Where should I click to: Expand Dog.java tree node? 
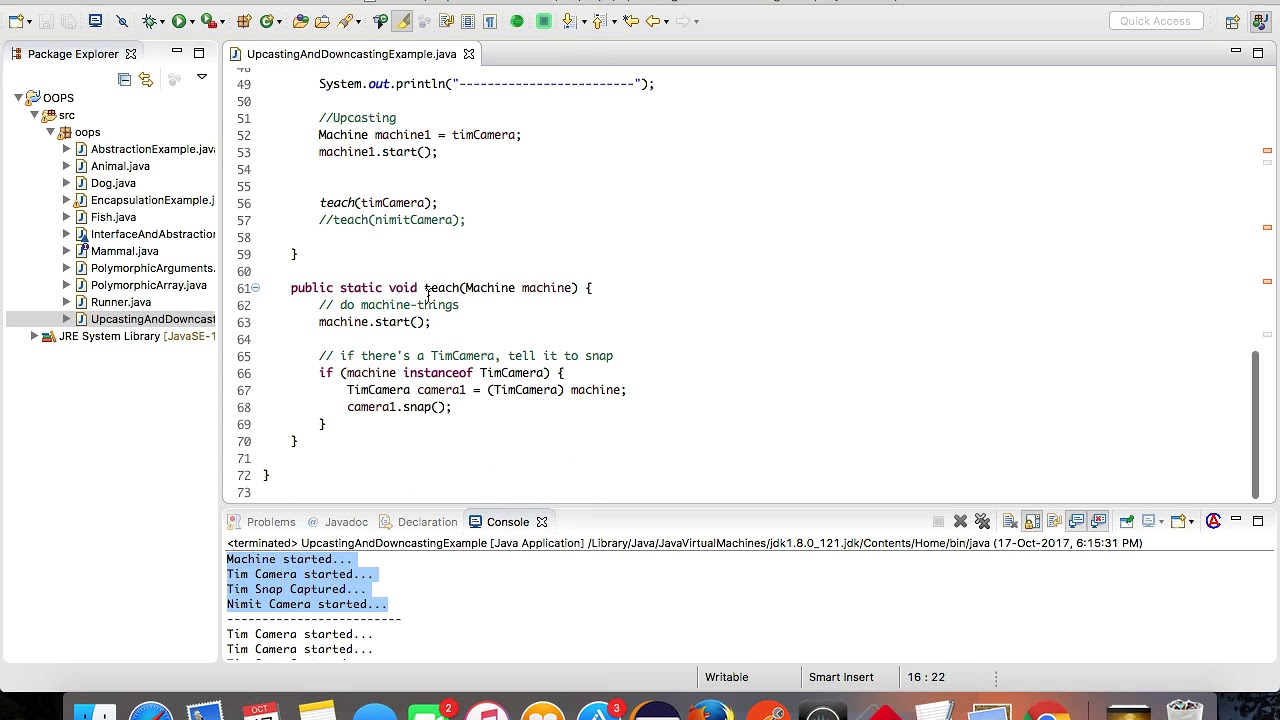tap(66, 183)
